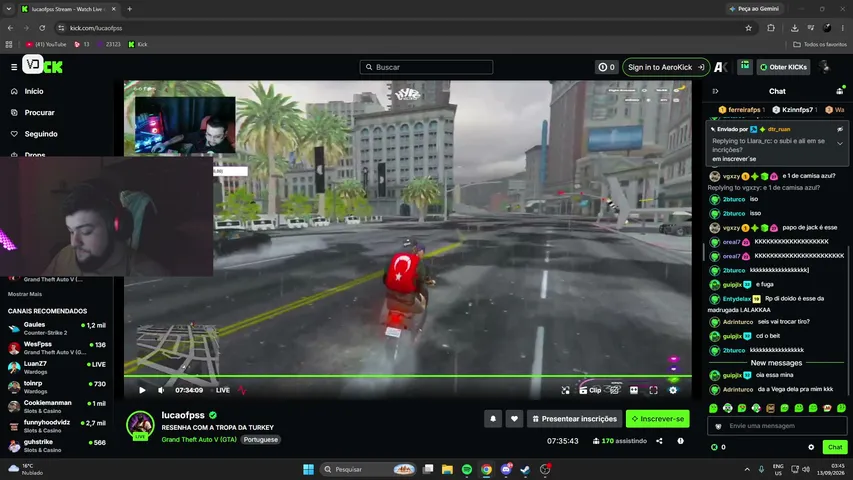The image size is (853, 480).
Task: Open recommended channel WesFpss
Action: click(57, 348)
